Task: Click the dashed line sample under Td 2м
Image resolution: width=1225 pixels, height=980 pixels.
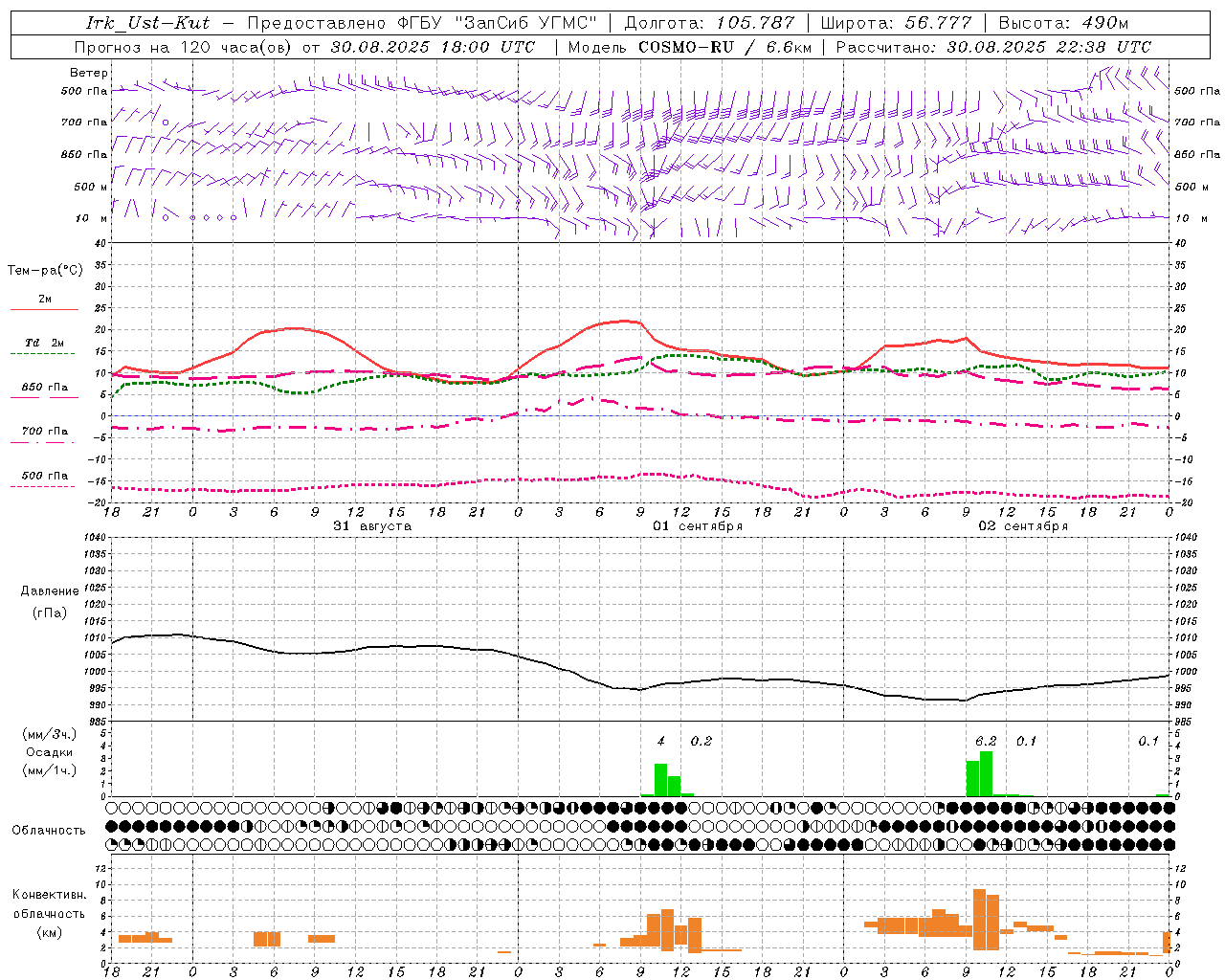Action: click(x=44, y=354)
